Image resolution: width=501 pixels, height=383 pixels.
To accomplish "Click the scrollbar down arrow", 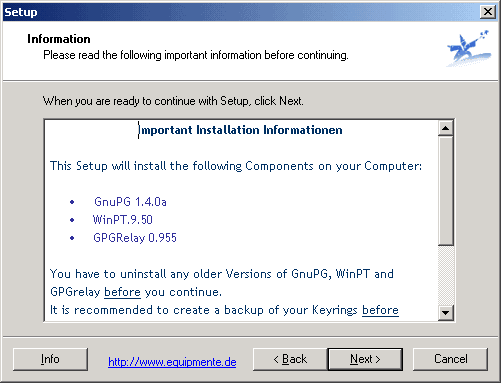I will pos(446,313).
